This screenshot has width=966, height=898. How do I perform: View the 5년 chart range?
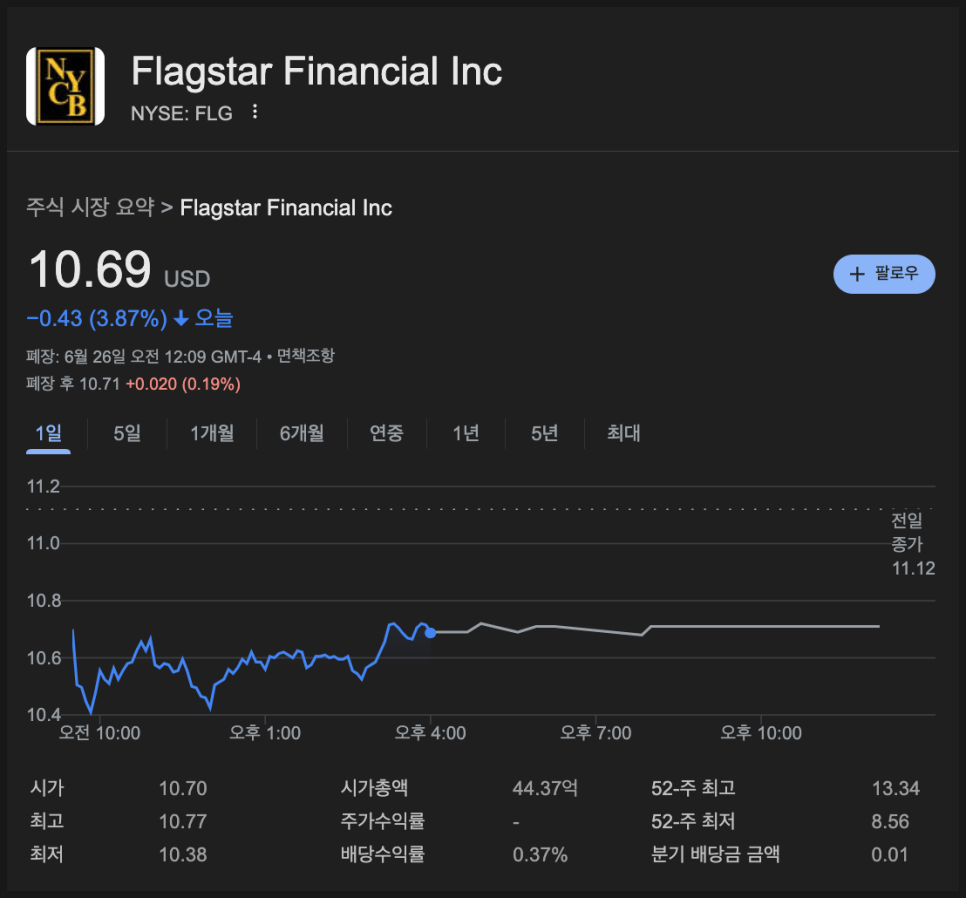point(544,433)
